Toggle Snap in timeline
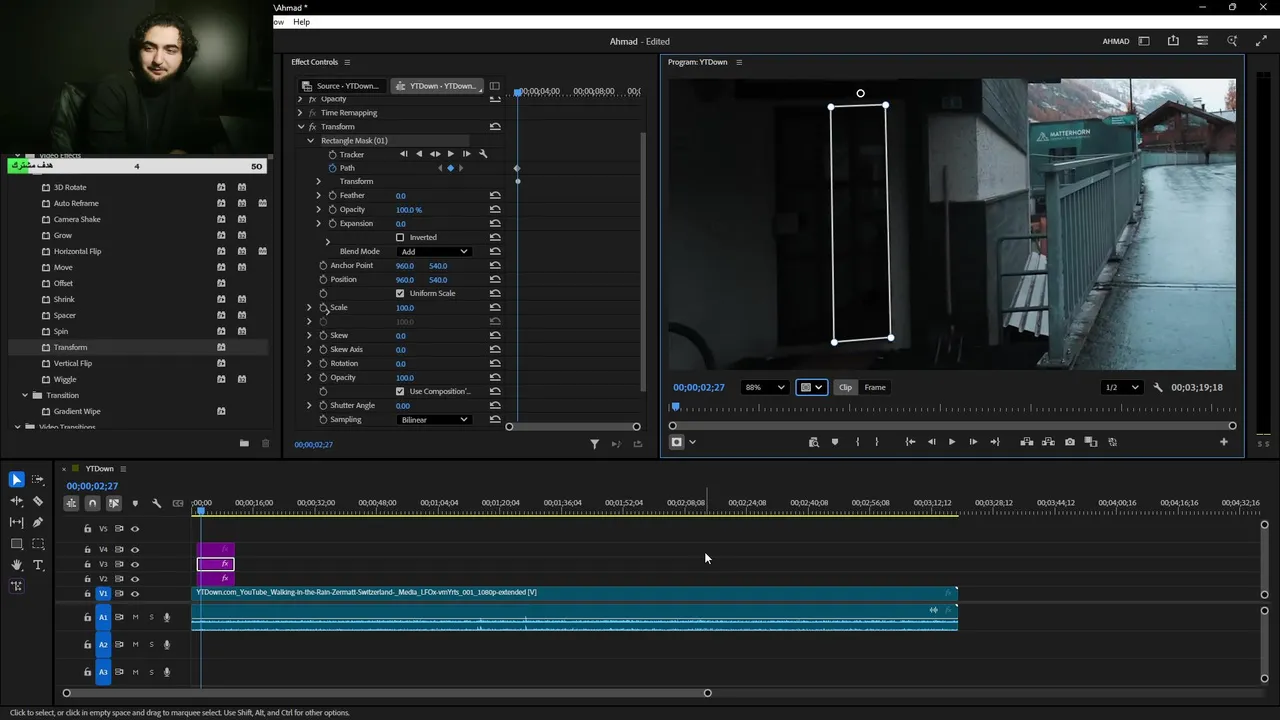The width and height of the screenshot is (1280, 720). [x=92, y=503]
